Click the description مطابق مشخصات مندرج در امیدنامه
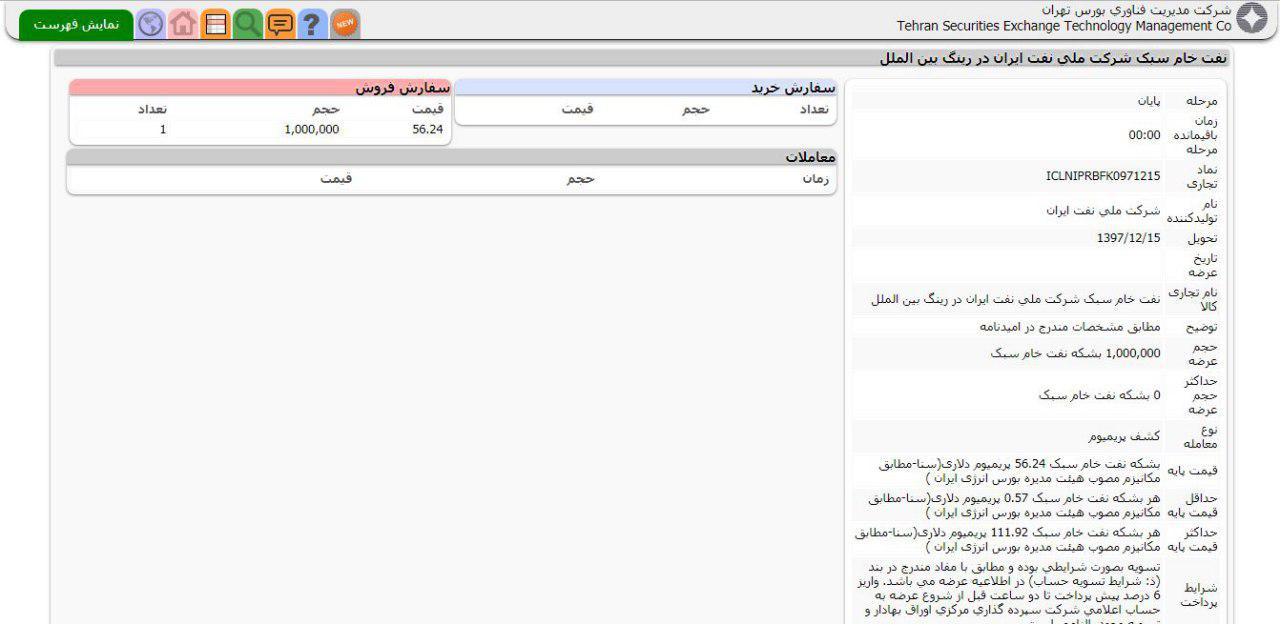 click(1070, 326)
